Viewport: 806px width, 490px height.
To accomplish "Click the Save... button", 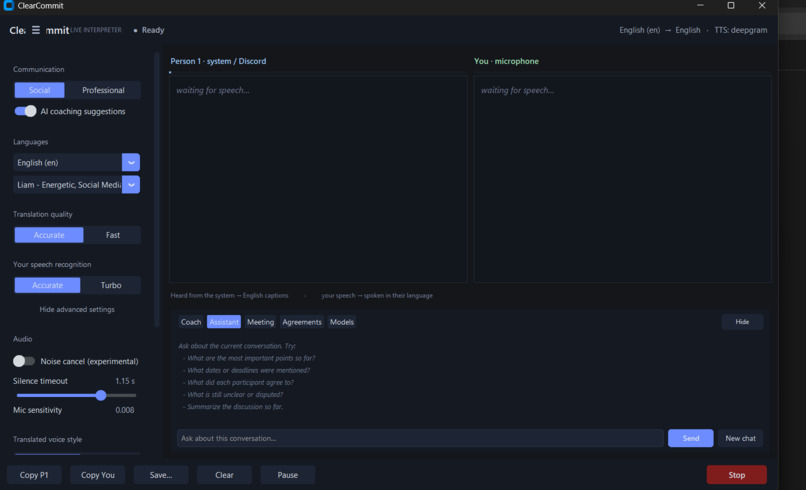I will (x=161, y=475).
